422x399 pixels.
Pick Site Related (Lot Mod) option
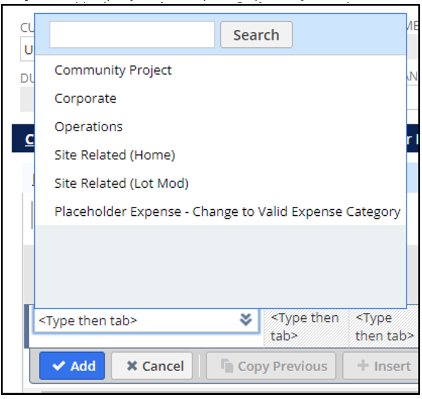pyautogui.click(x=121, y=184)
